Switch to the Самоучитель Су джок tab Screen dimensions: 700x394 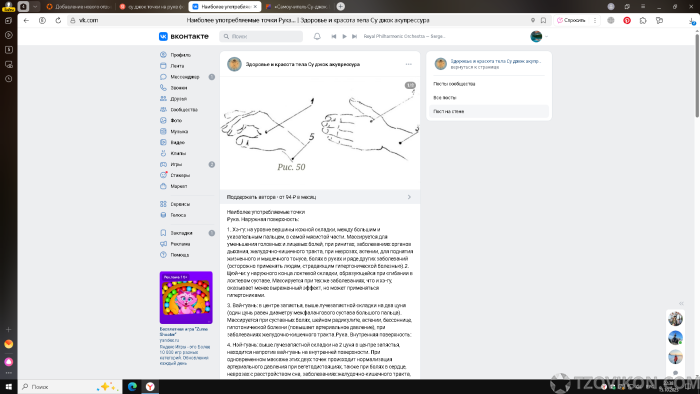tap(297, 7)
